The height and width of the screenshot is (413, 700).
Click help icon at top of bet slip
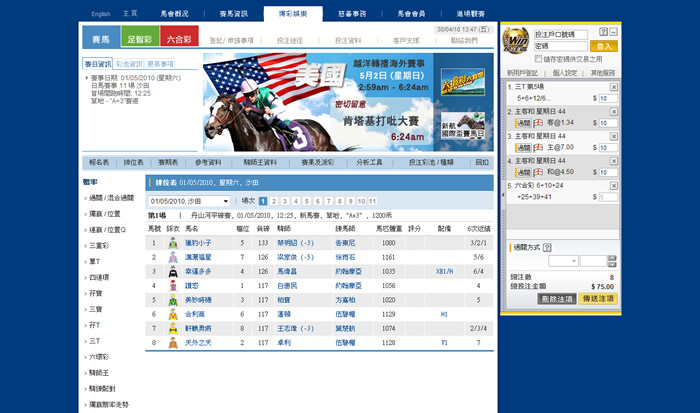[x=602, y=31]
